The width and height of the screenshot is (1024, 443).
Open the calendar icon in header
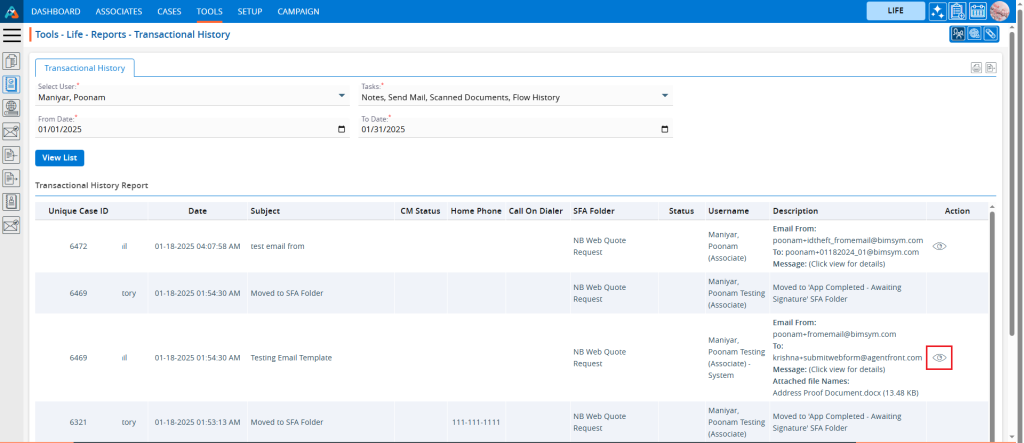point(978,11)
